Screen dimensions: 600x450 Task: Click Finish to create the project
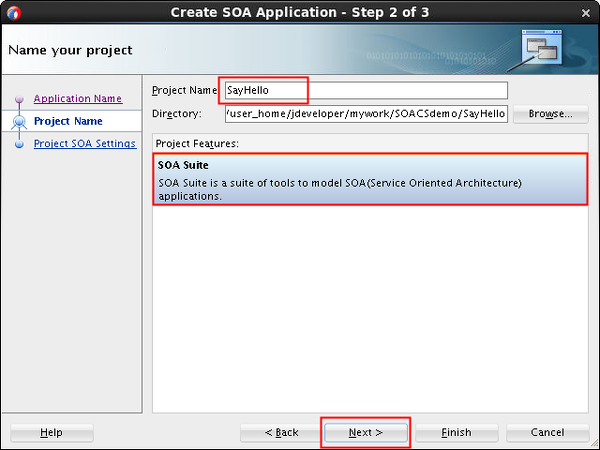pyautogui.click(x=457, y=432)
